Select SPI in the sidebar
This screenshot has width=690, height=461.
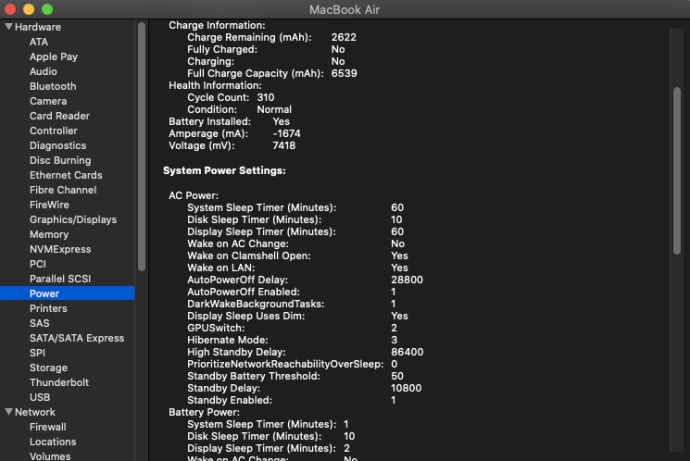37,353
